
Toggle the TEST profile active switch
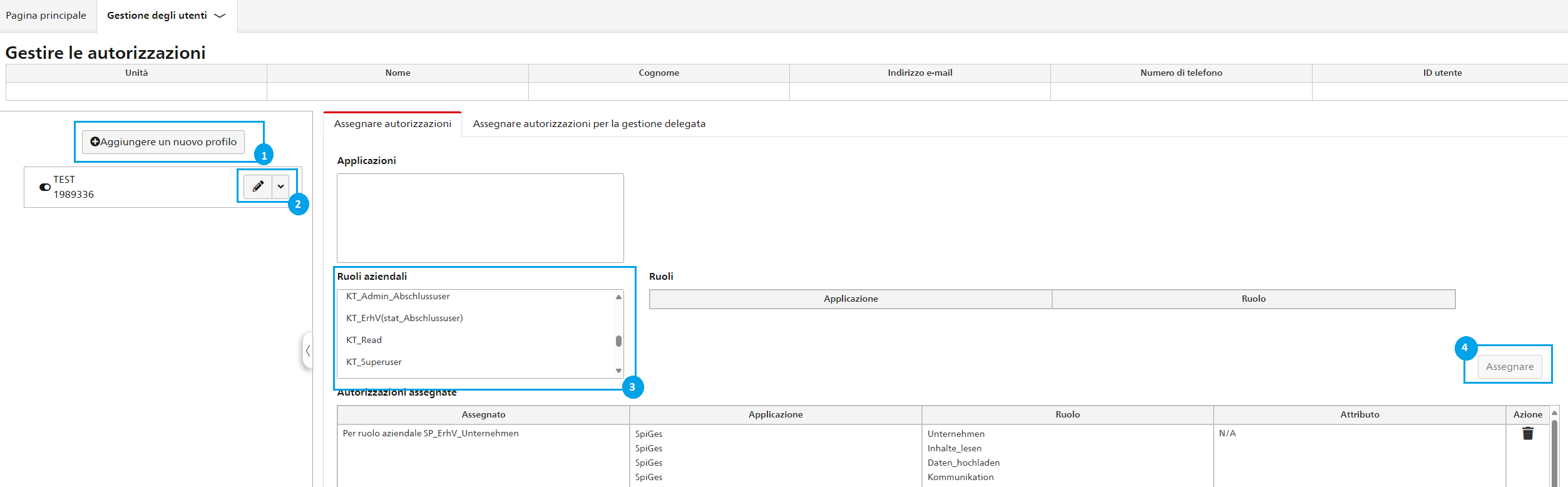pos(45,187)
